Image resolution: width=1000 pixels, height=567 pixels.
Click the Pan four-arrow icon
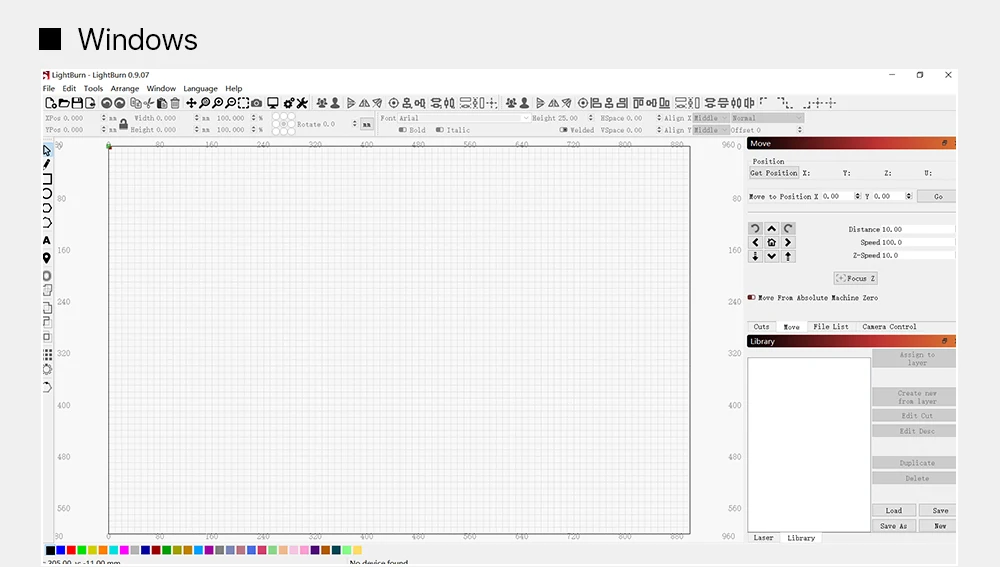click(x=191, y=103)
